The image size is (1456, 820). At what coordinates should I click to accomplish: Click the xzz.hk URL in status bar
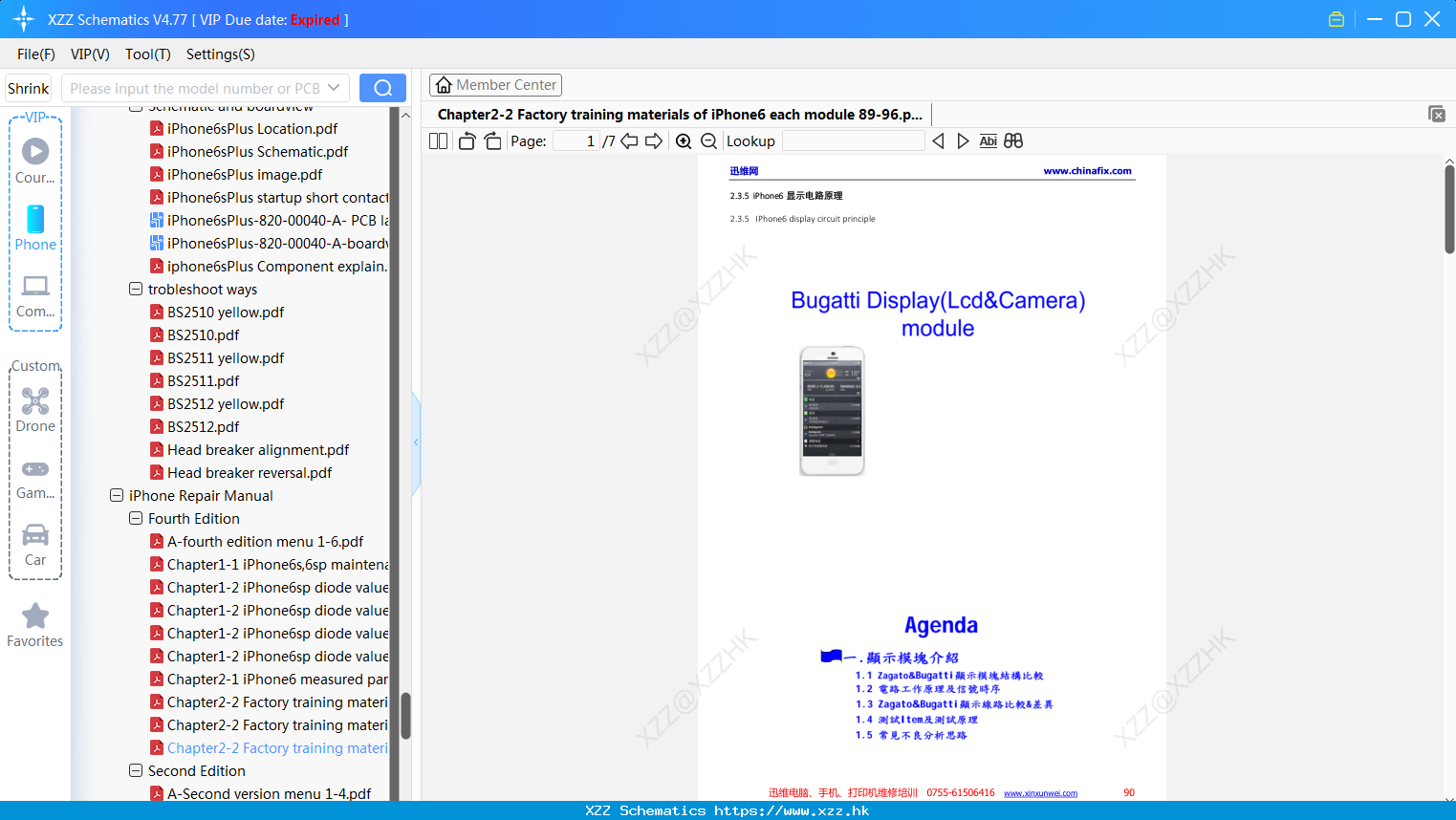click(792, 810)
